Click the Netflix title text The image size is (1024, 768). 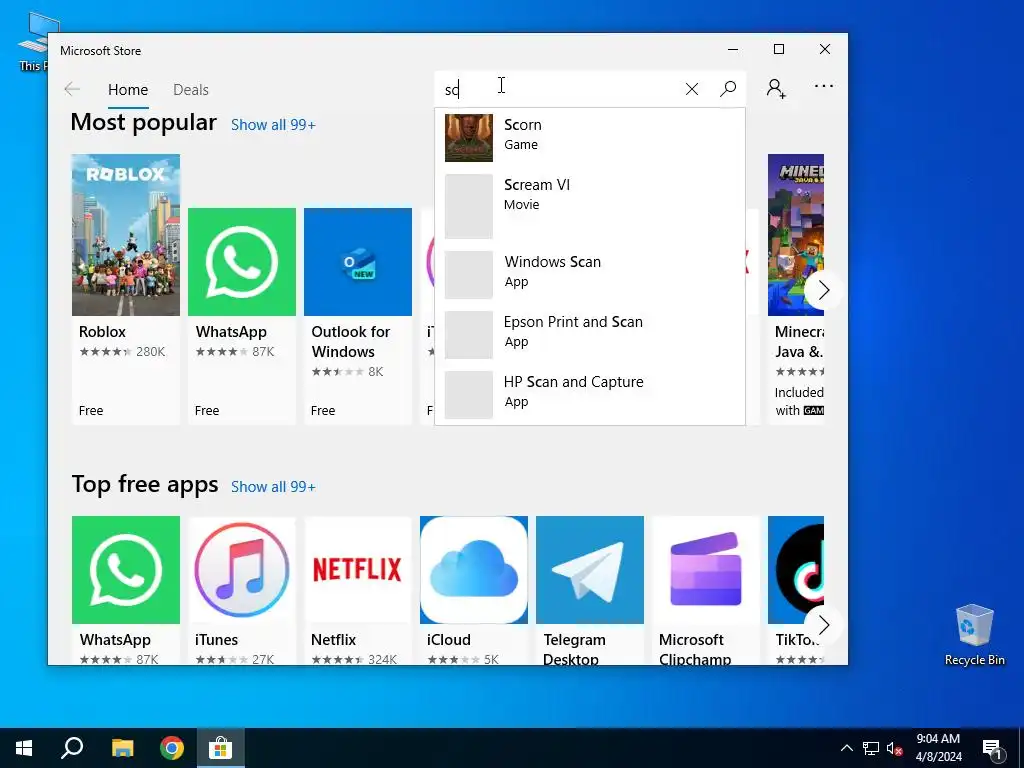pyautogui.click(x=333, y=640)
